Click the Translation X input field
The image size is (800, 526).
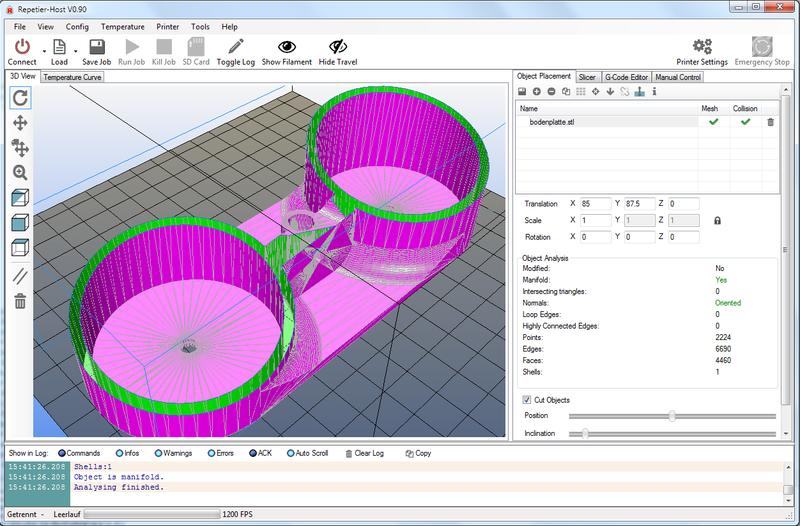[597, 203]
